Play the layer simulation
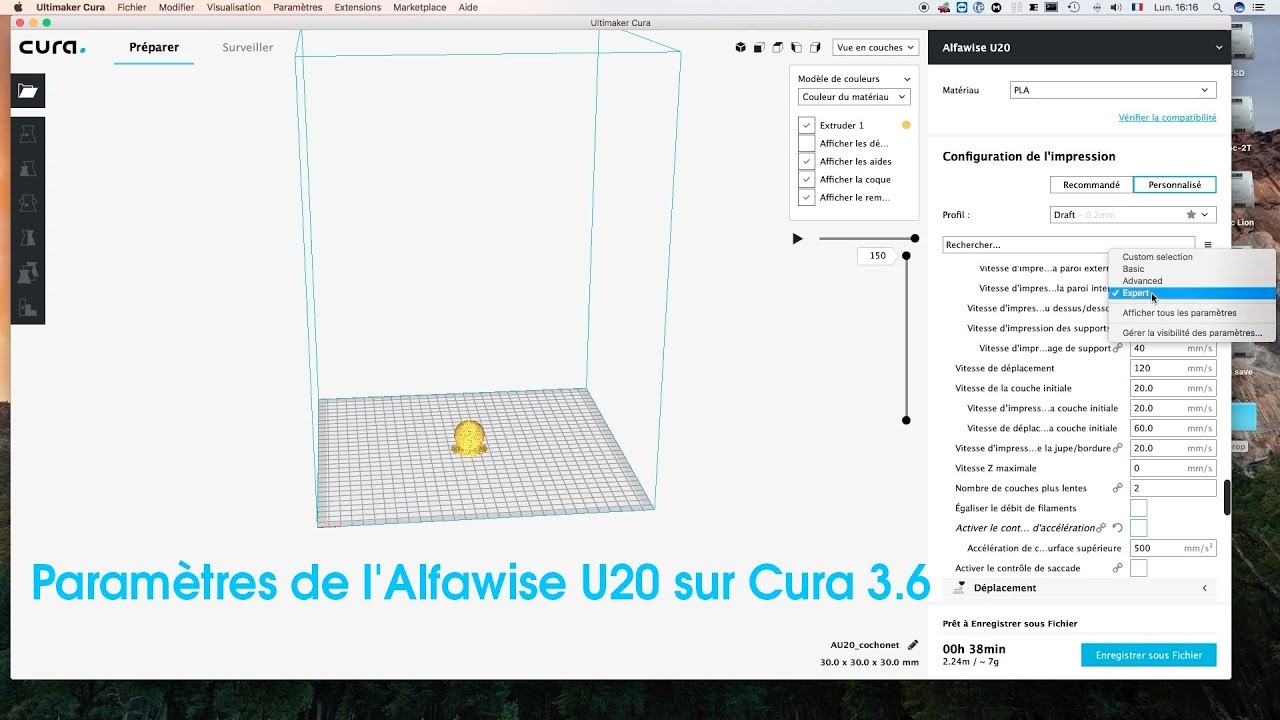 [797, 238]
